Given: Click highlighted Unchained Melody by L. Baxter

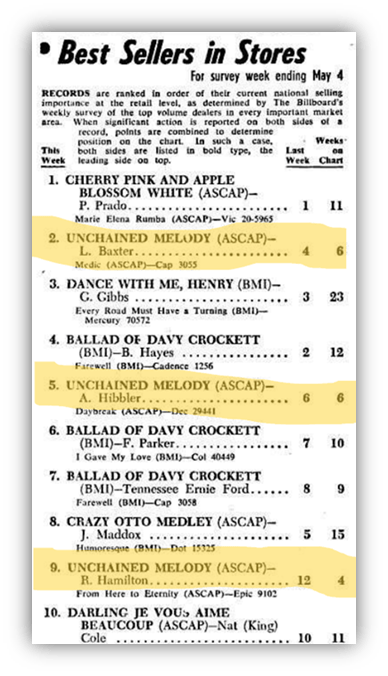Looking at the screenshot, I should coord(196,250).
